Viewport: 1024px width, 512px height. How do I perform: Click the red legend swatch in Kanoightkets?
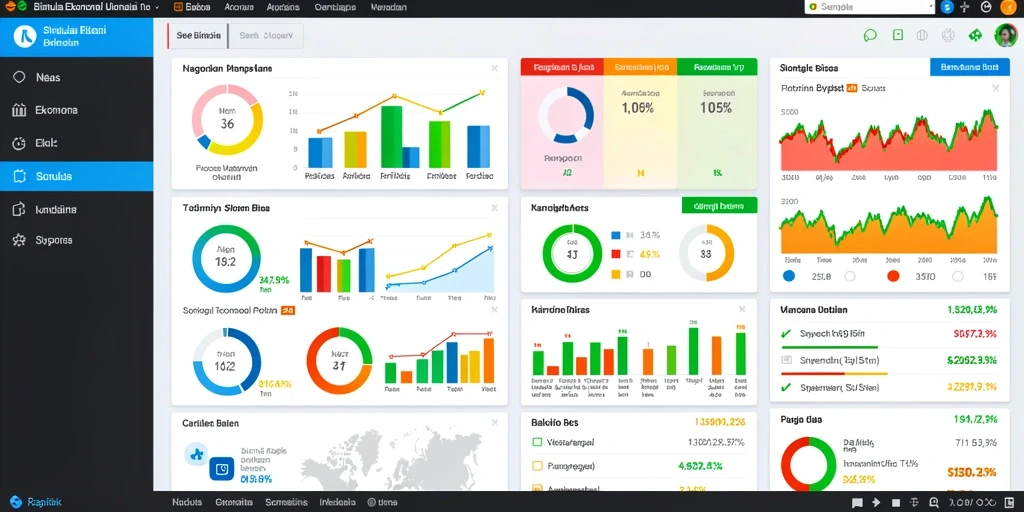pyautogui.click(x=615, y=254)
